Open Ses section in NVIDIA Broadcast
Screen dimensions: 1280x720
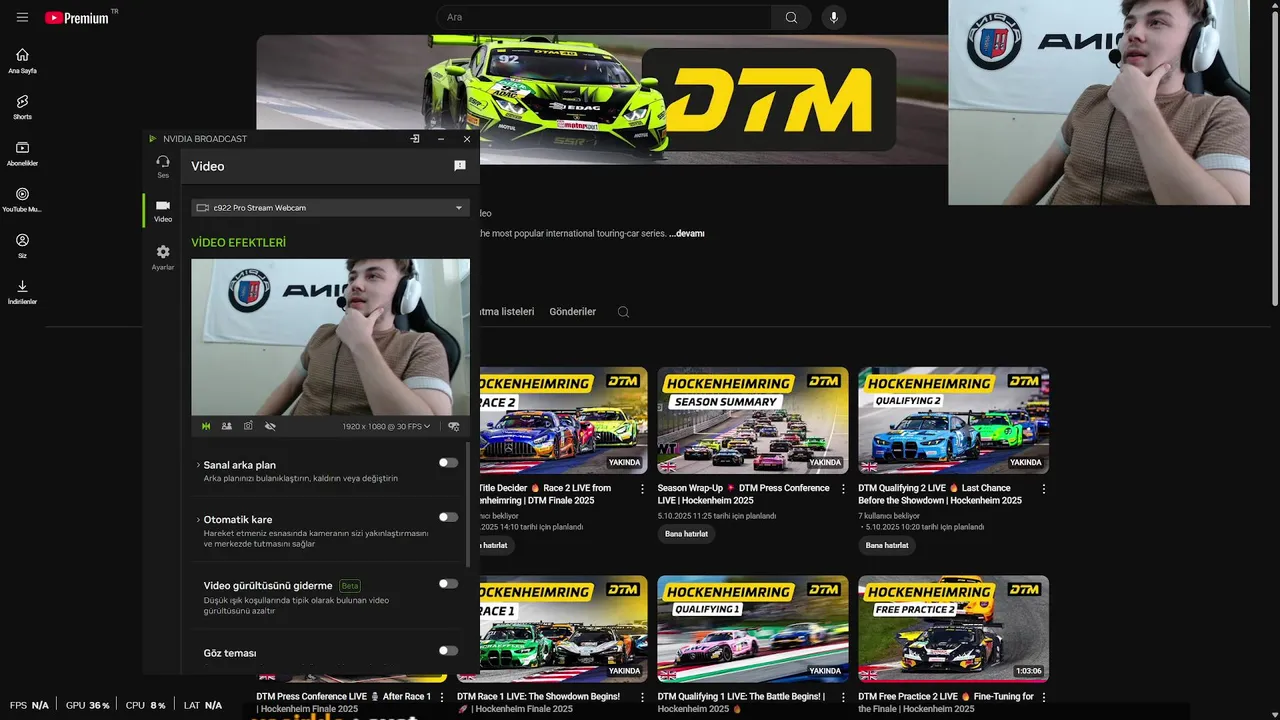[163, 166]
